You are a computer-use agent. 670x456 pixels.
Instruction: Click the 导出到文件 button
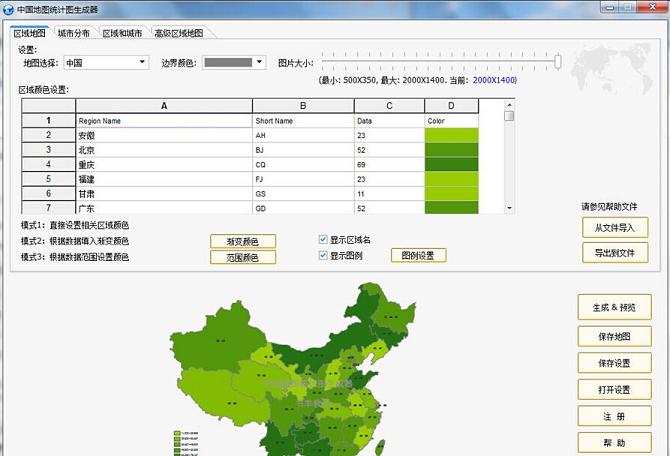[615, 253]
